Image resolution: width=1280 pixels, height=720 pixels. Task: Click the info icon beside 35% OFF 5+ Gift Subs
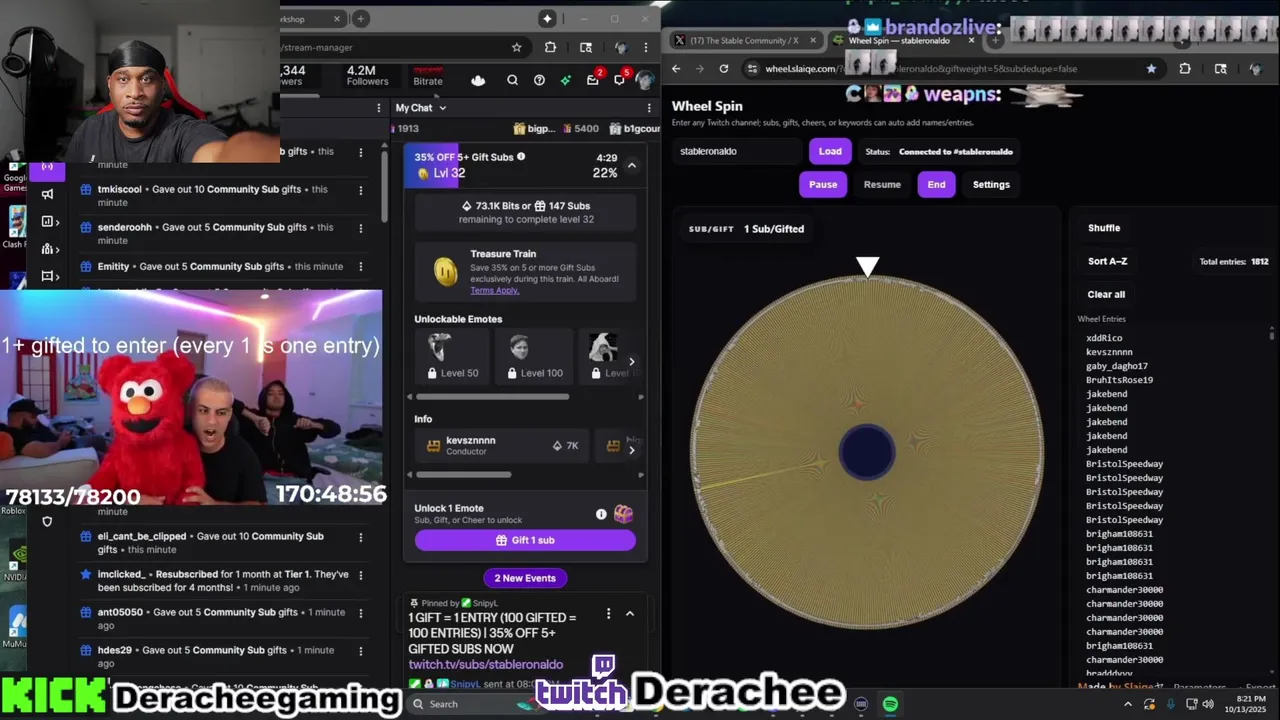(x=521, y=157)
